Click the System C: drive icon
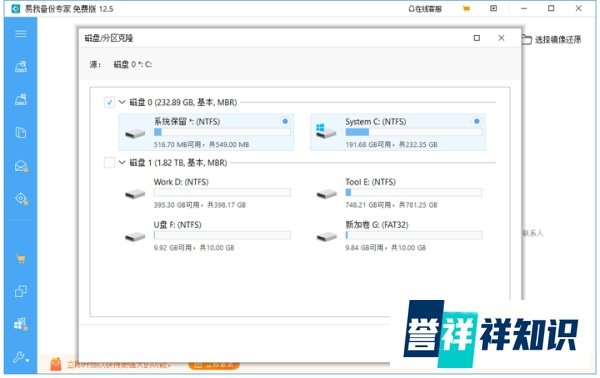 coord(326,131)
